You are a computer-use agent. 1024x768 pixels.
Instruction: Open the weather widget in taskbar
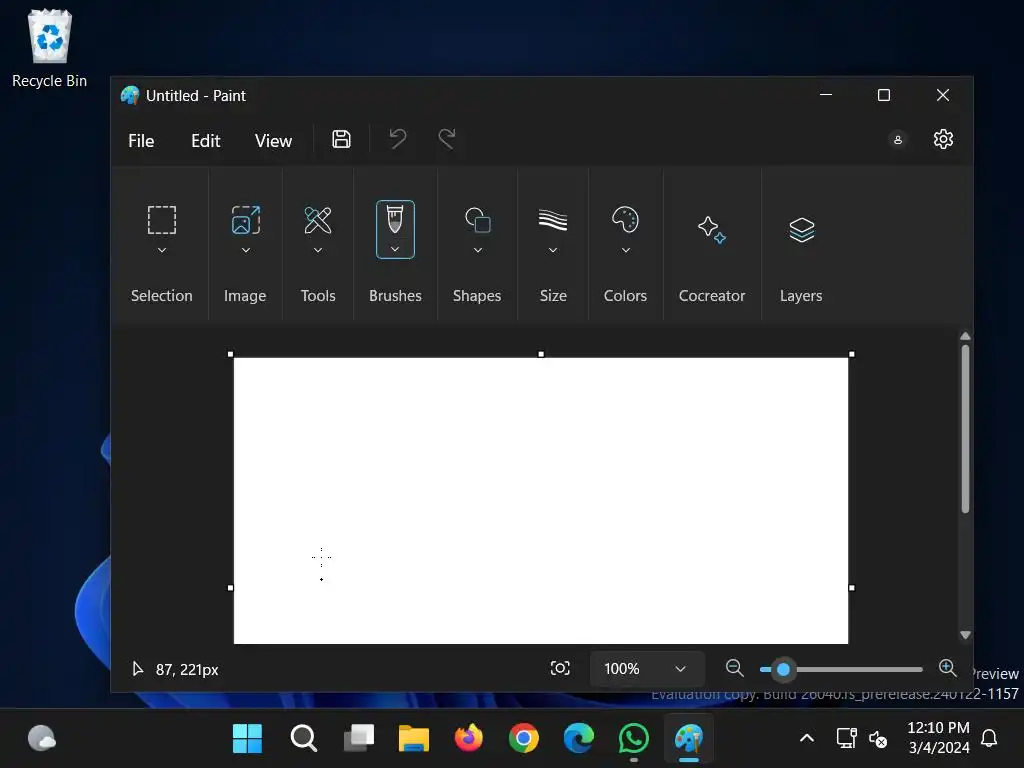point(42,739)
